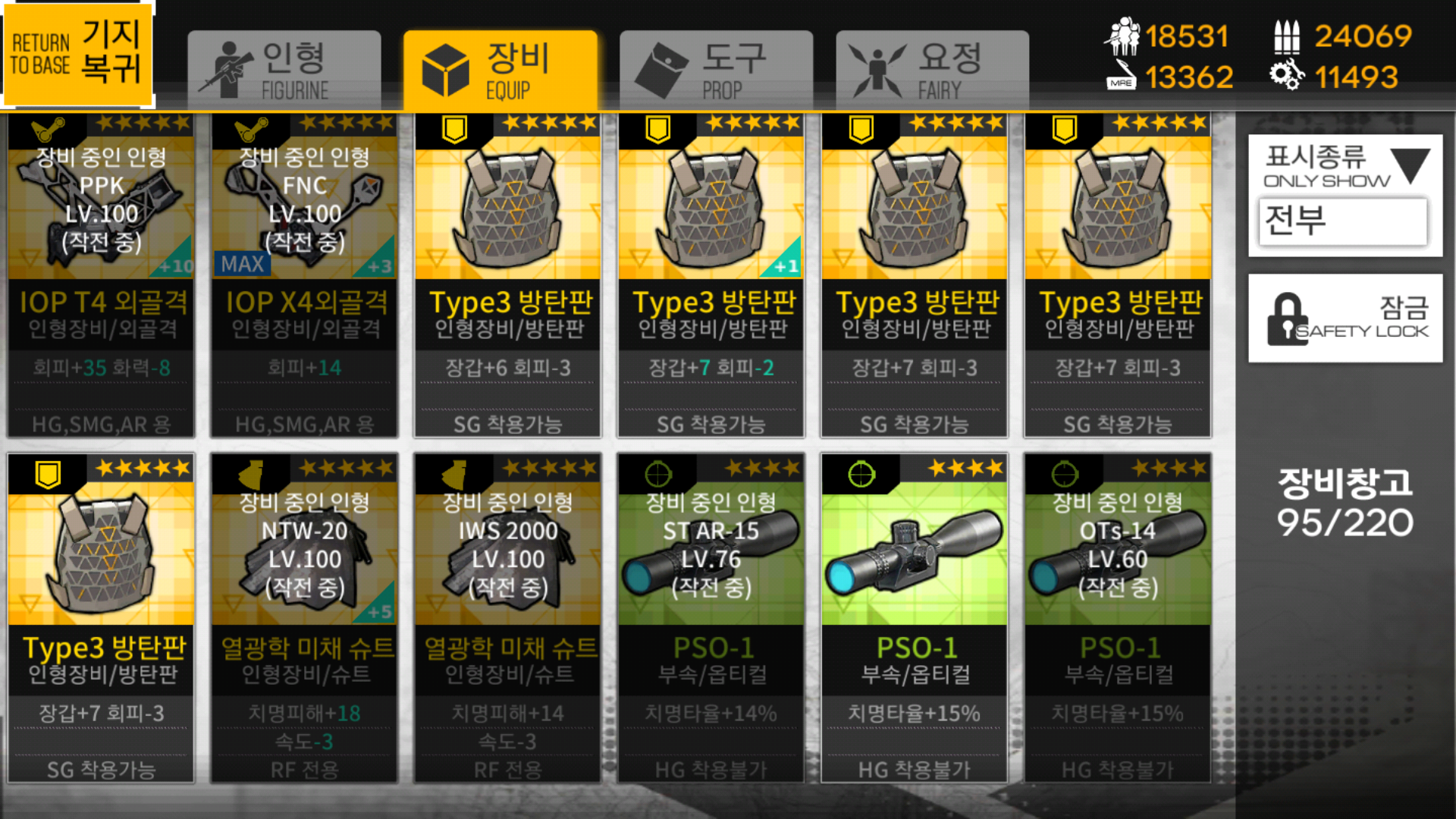1456x819 pixels.
Task: Select the 장비 Equip tab
Action: tap(500, 71)
